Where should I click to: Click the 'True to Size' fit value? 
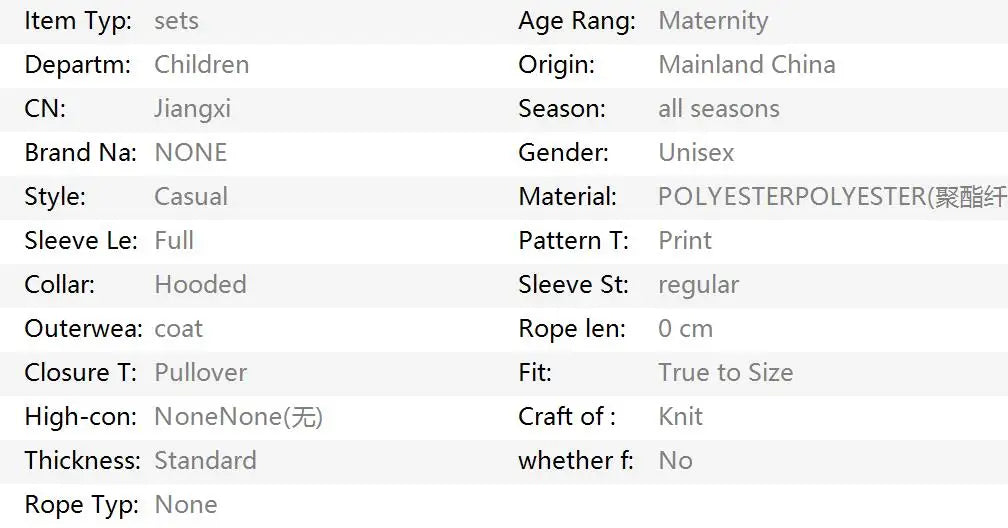coord(725,373)
